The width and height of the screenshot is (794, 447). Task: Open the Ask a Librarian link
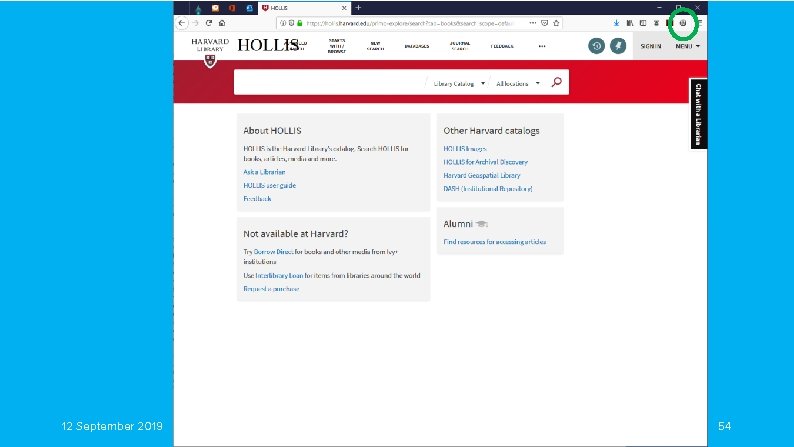(264, 172)
